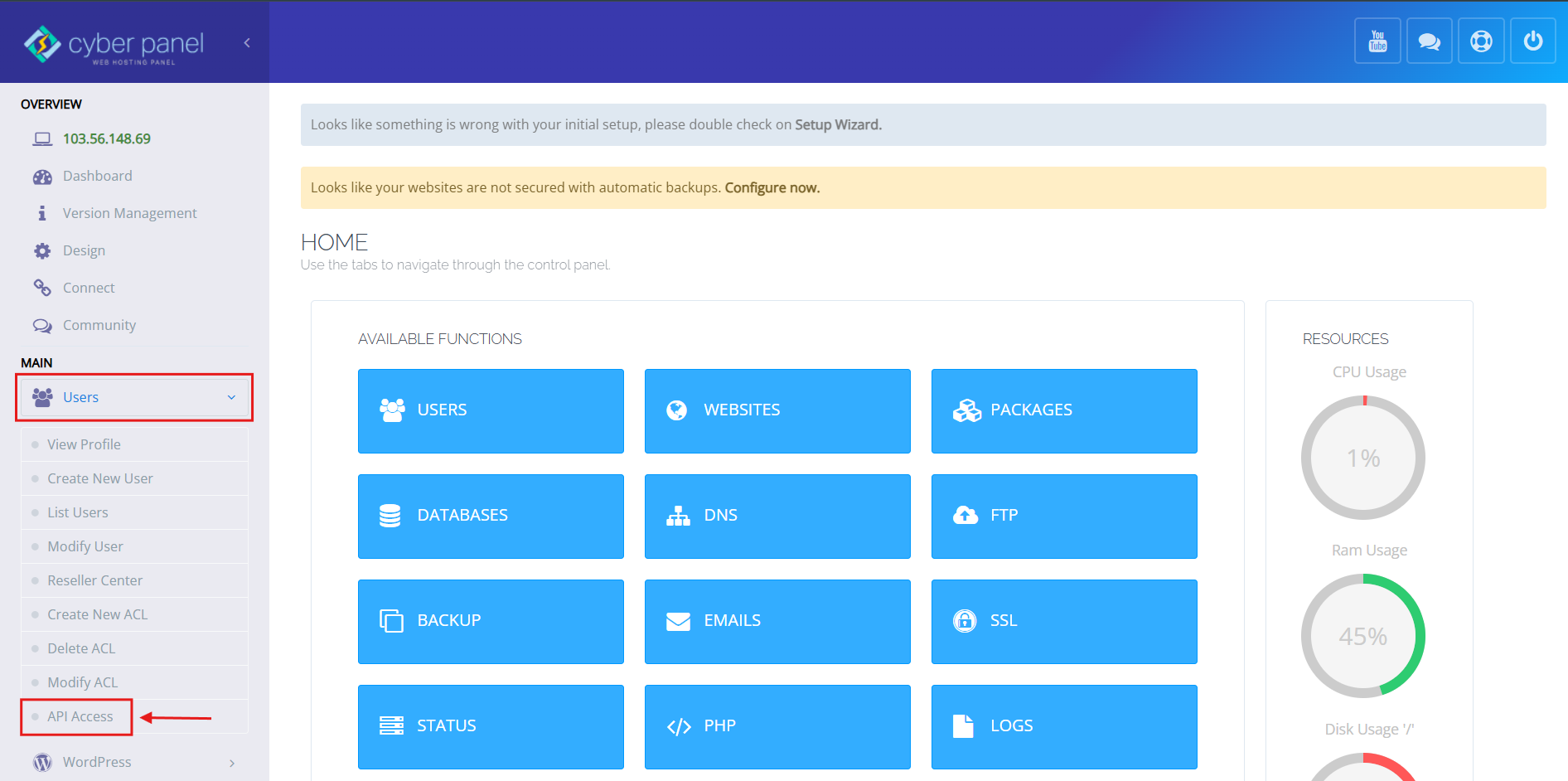Click Configure now in the backup warning banner
The image size is (1568, 781).
point(771,187)
